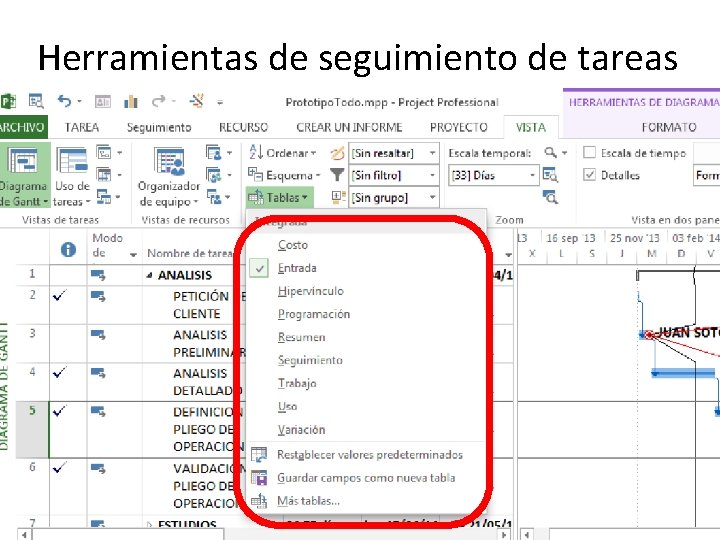Click the Gantt chart left scroll arrow
Image resolution: width=720 pixels, height=540 pixels.
(527, 534)
